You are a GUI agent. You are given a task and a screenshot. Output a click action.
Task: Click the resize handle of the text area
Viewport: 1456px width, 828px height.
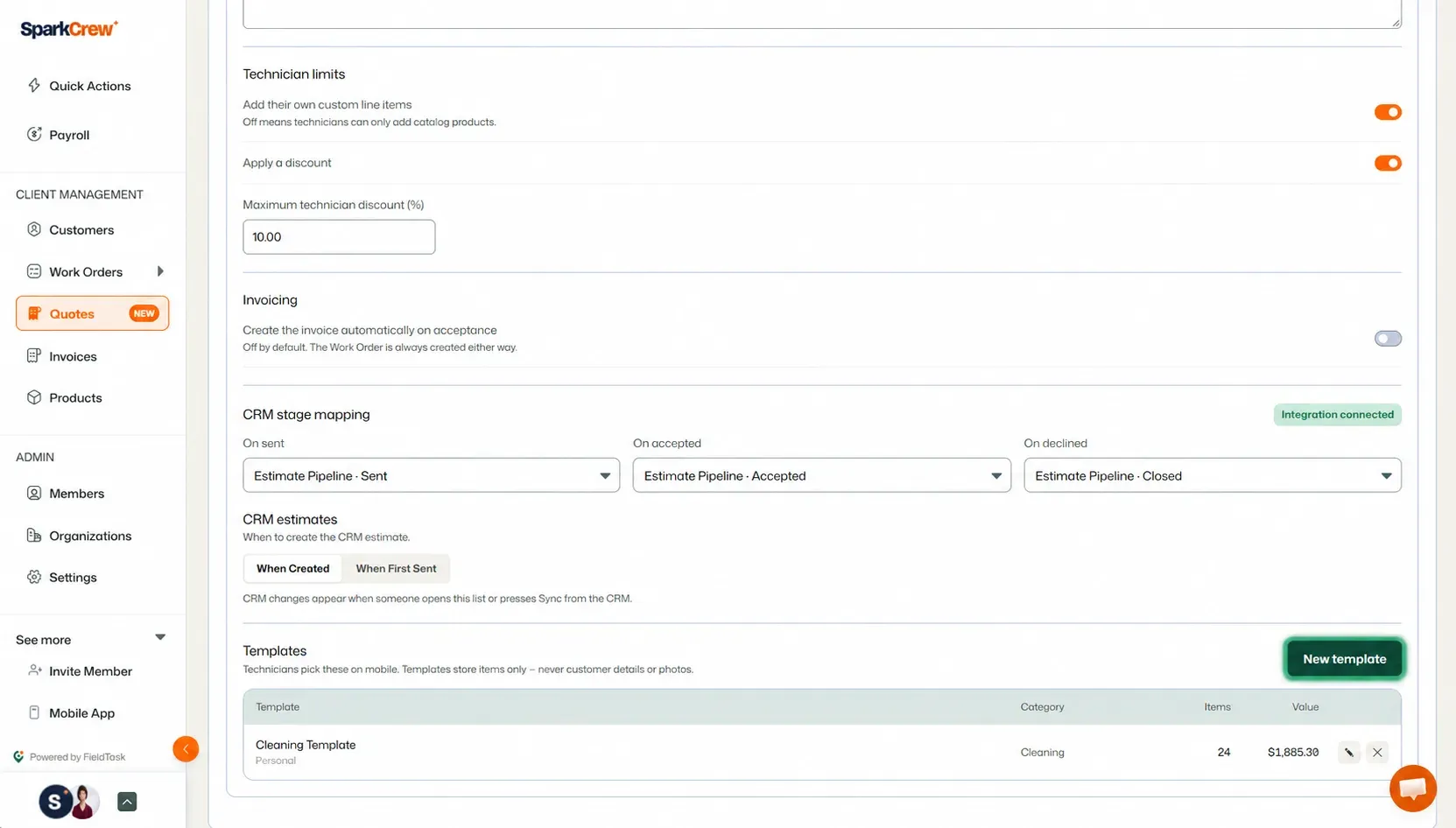(x=1396, y=23)
